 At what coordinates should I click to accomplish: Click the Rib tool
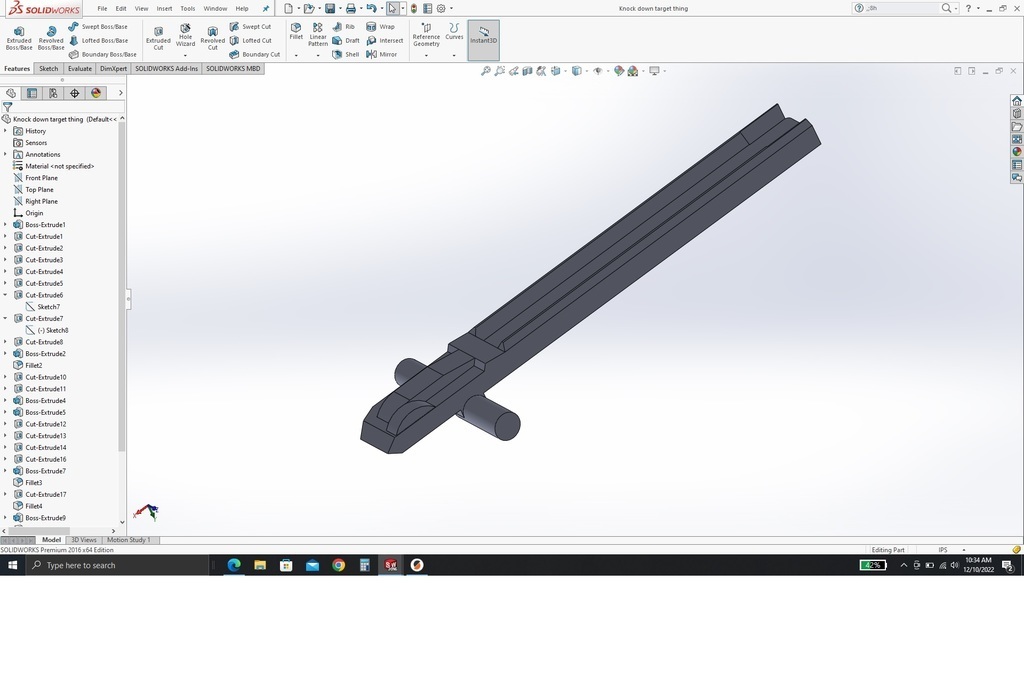344,27
